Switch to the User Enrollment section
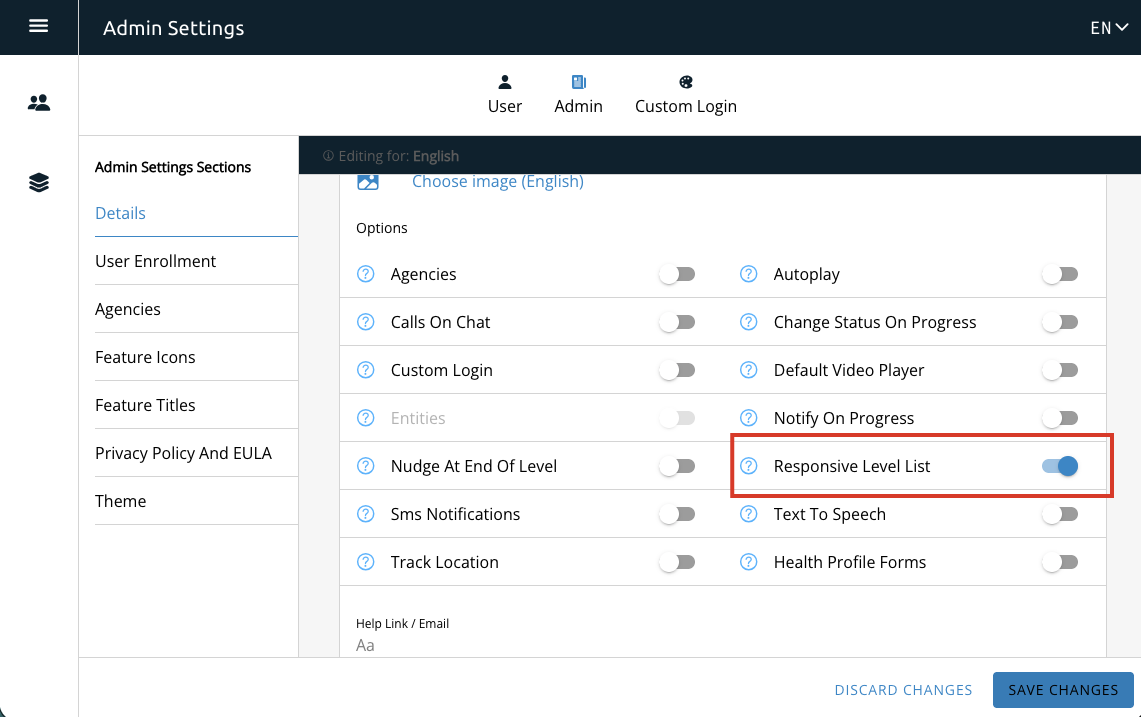Screen dimensions: 1141x717 click(155, 261)
